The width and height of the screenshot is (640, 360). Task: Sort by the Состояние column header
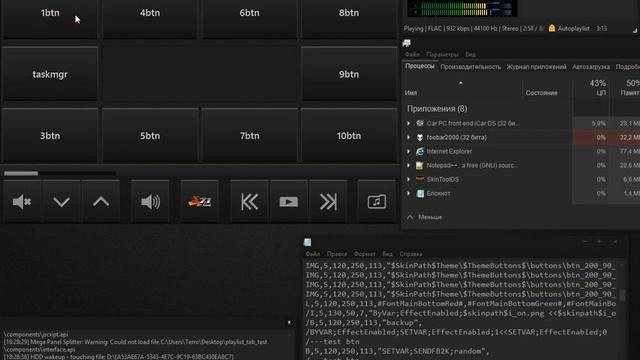click(x=541, y=93)
